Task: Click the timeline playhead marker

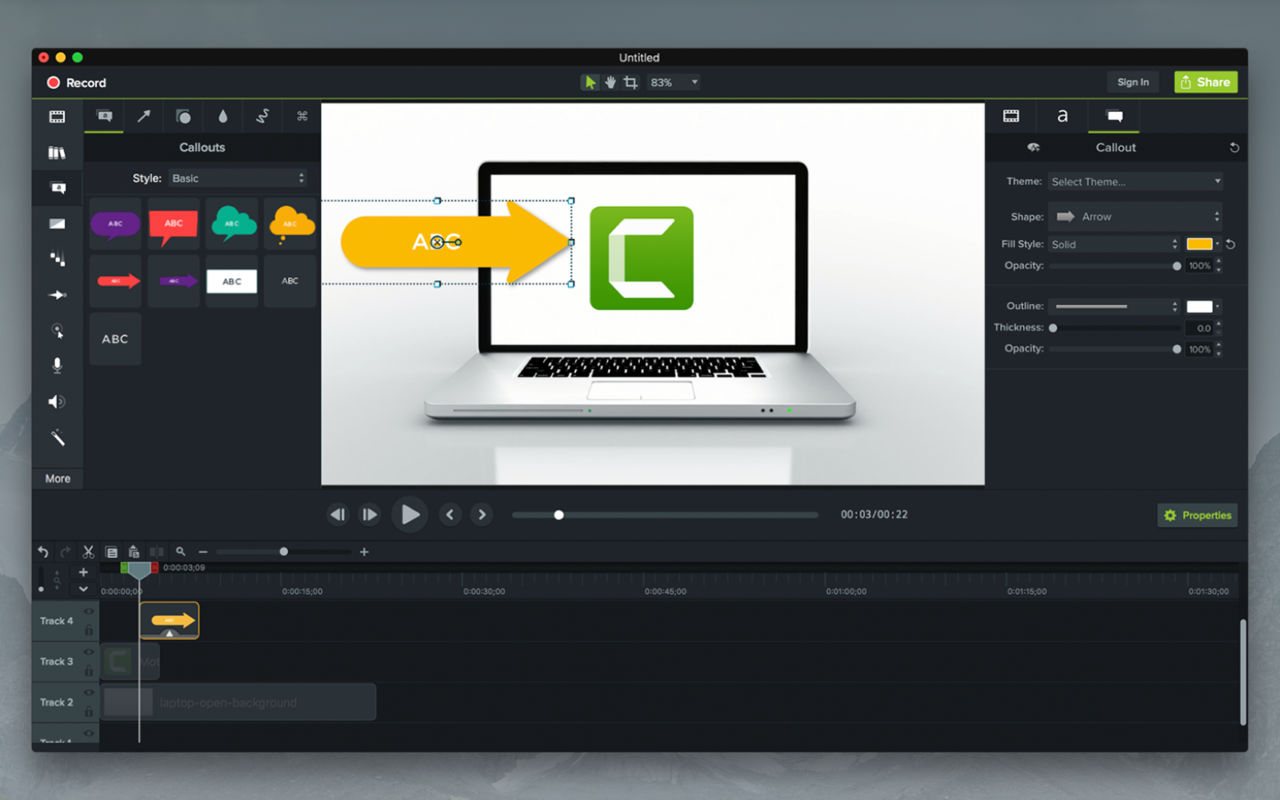Action: [x=139, y=569]
